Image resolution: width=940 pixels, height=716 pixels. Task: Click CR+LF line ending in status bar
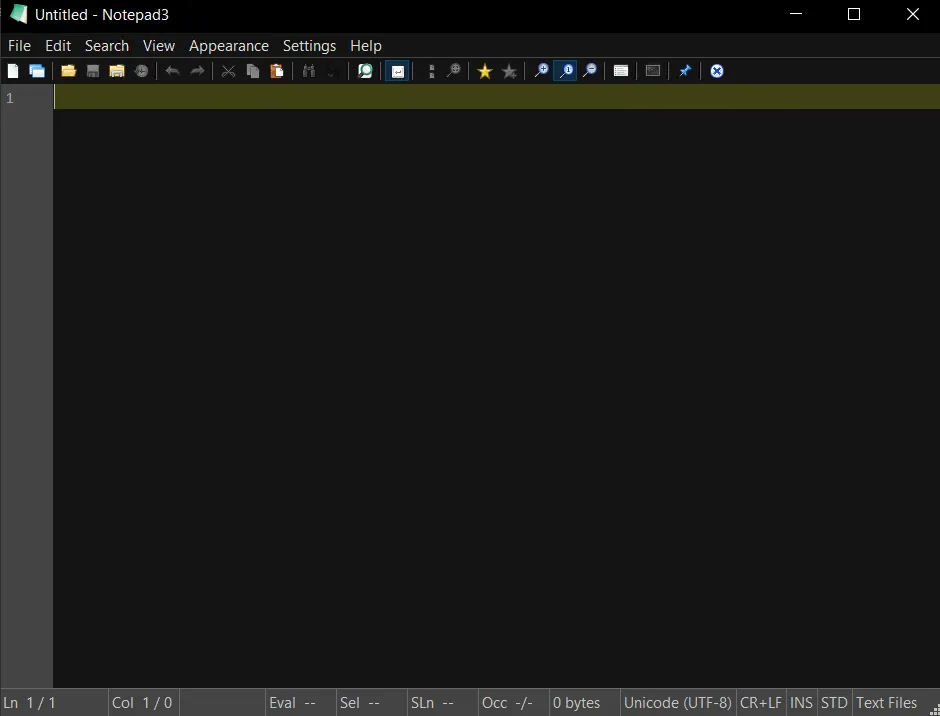[761, 703]
